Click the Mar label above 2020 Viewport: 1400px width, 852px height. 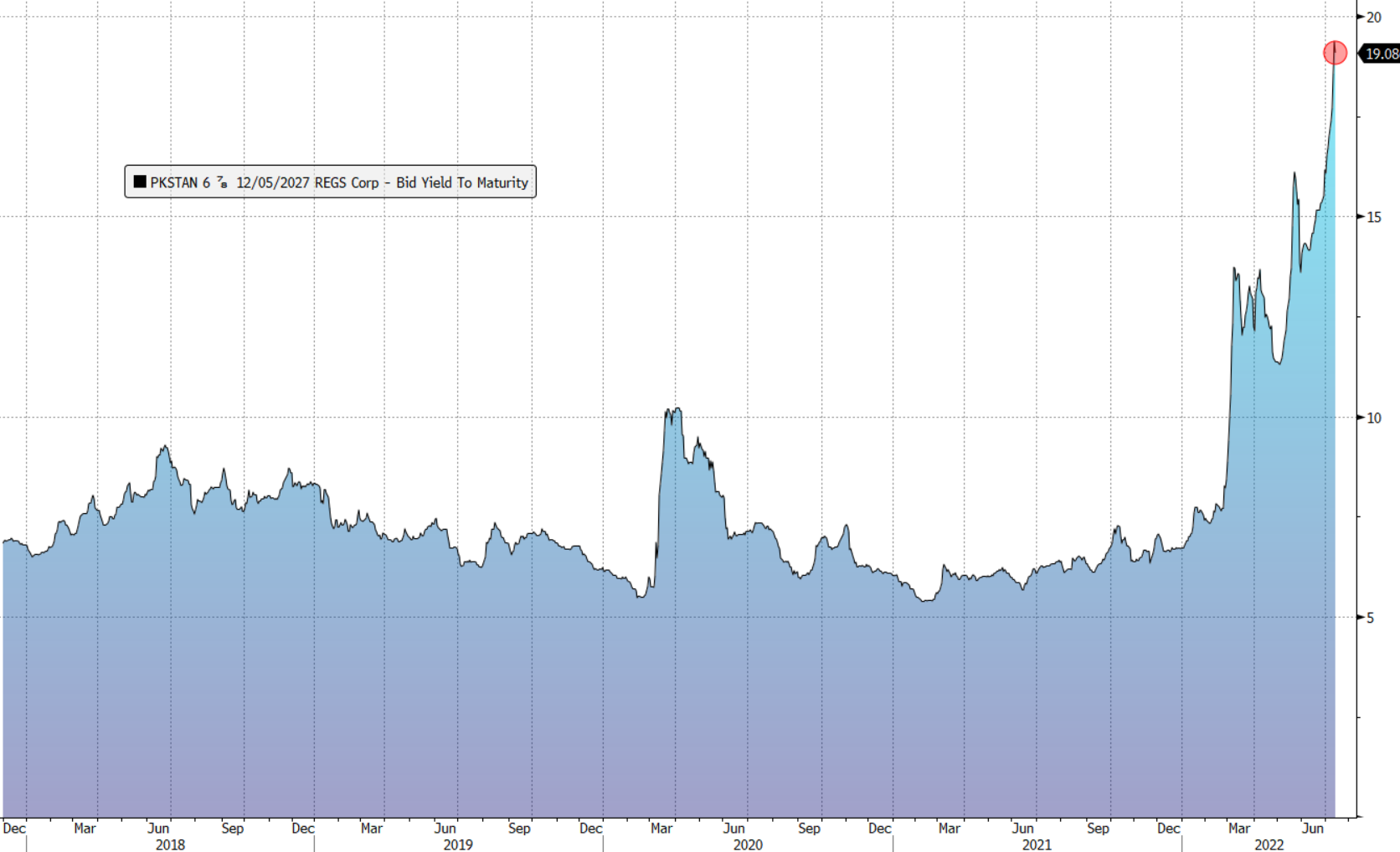click(x=661, y=828)
